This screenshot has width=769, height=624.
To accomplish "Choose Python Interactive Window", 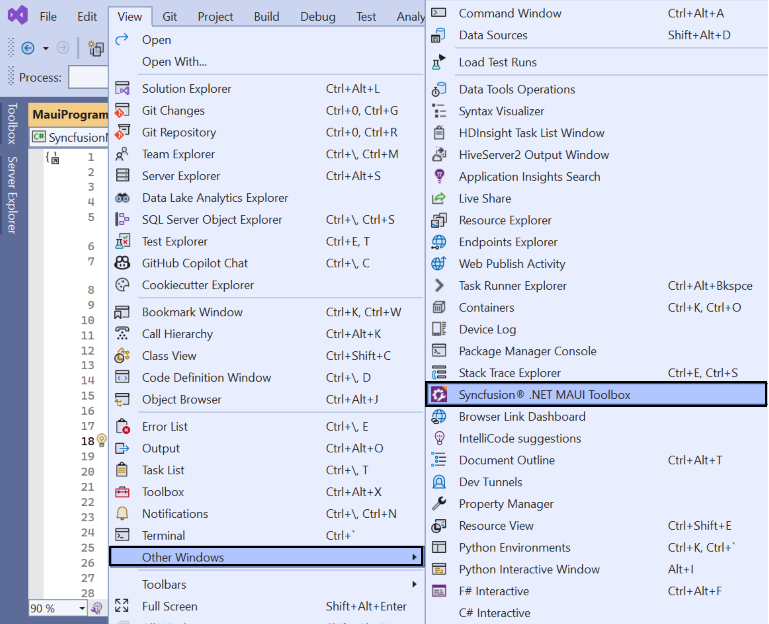I will click(x=596, y=569).
